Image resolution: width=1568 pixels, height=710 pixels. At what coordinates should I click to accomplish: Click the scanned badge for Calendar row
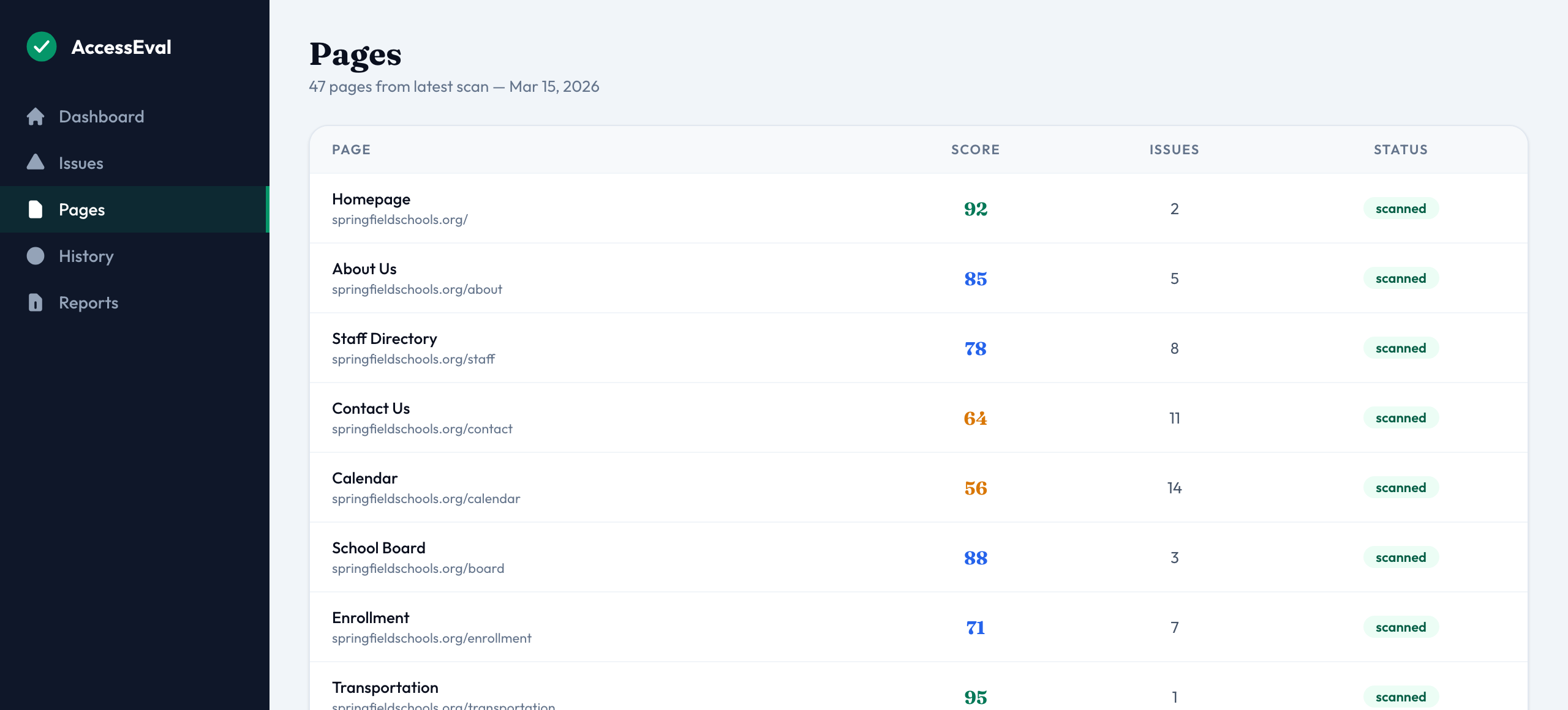coord(1401,487)
